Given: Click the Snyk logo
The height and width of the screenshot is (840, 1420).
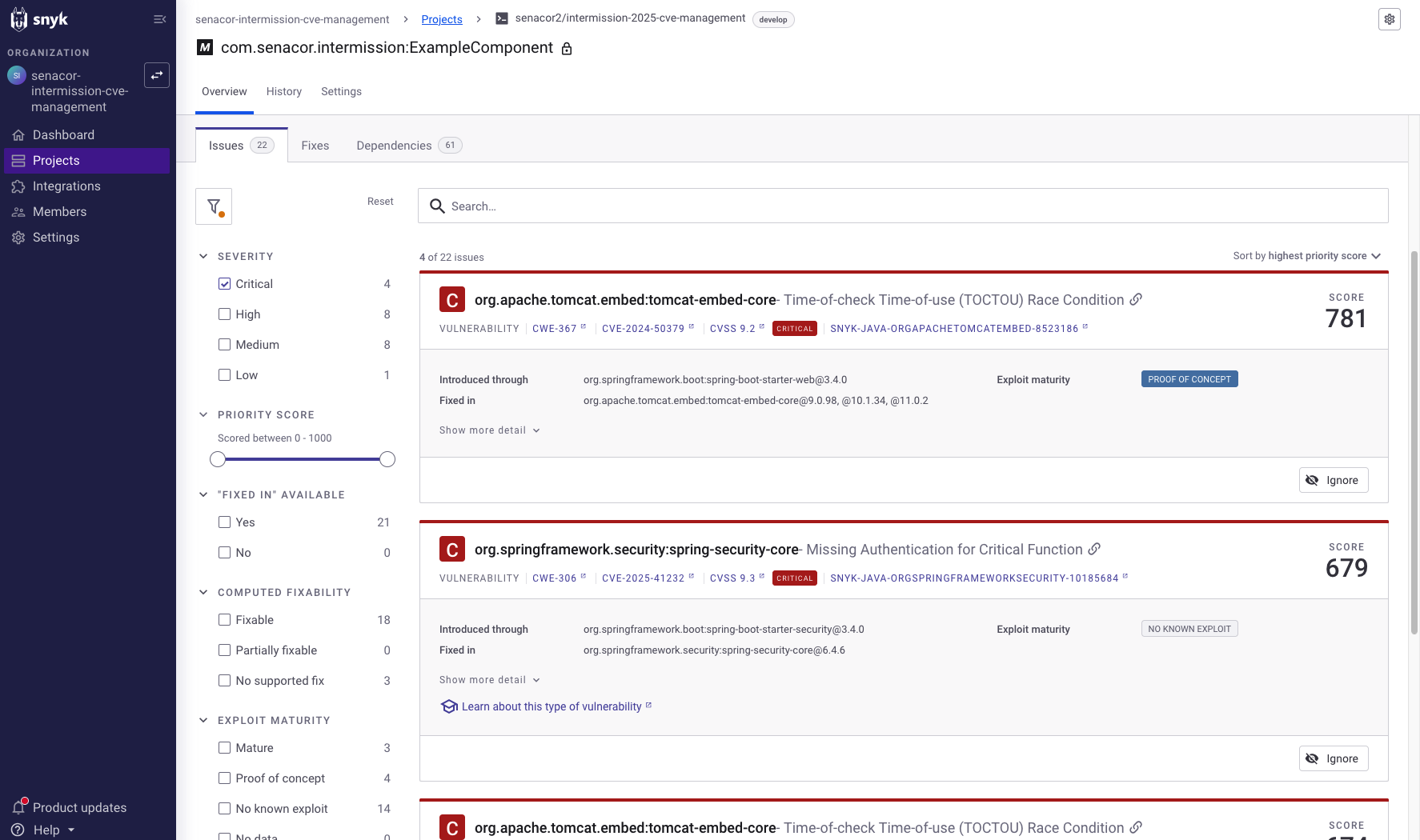Looking at the screenshot, I should 39,19.
